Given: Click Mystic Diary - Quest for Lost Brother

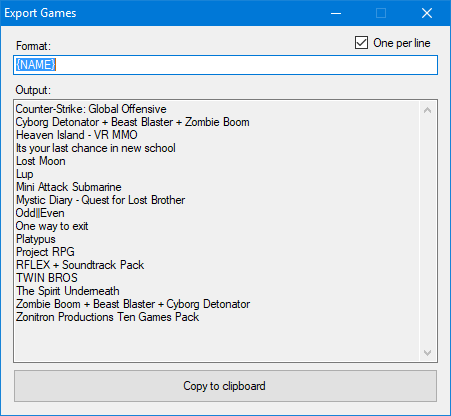Looking at the screenshot, I should point(100,200).
